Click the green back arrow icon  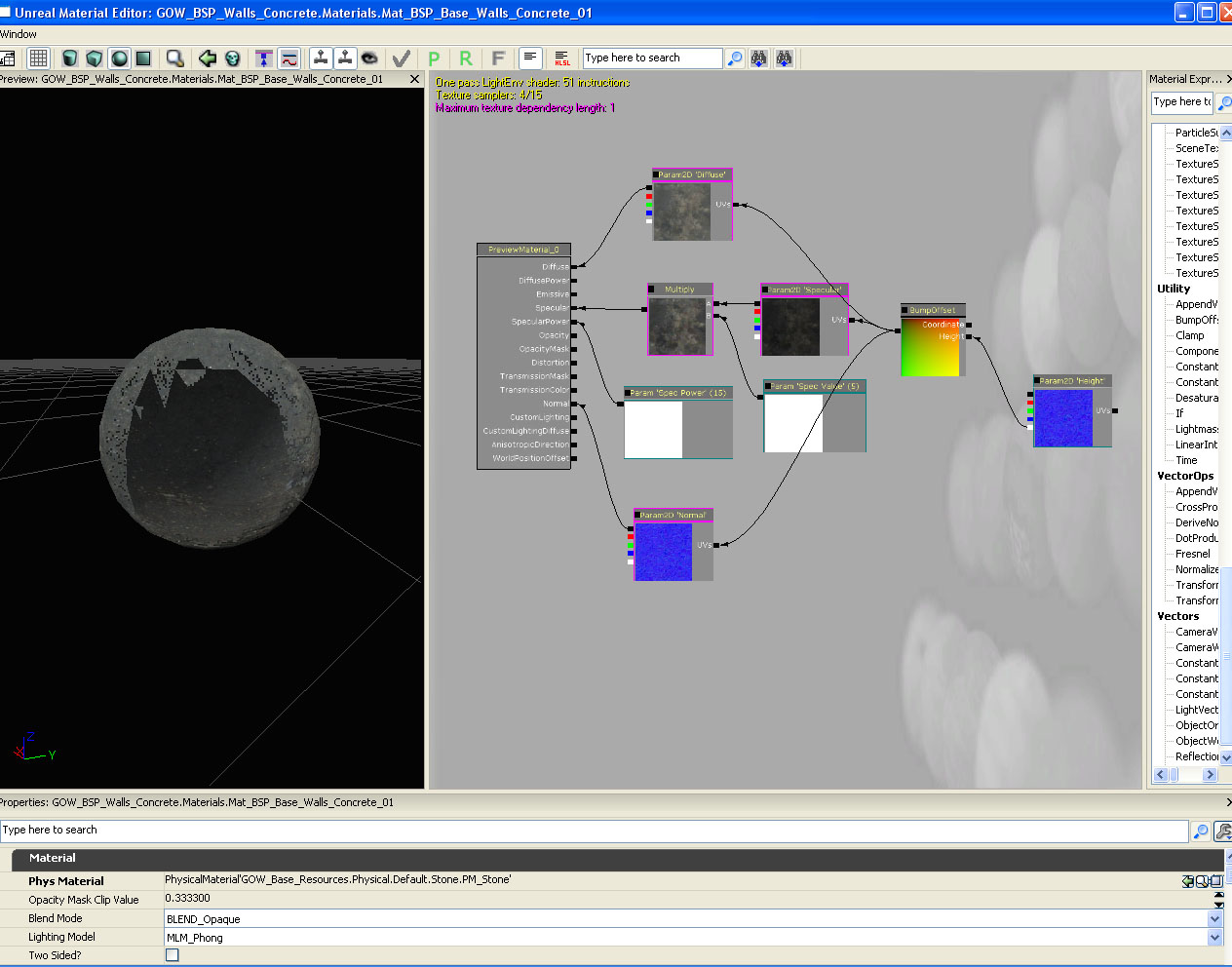pos(208,58)
